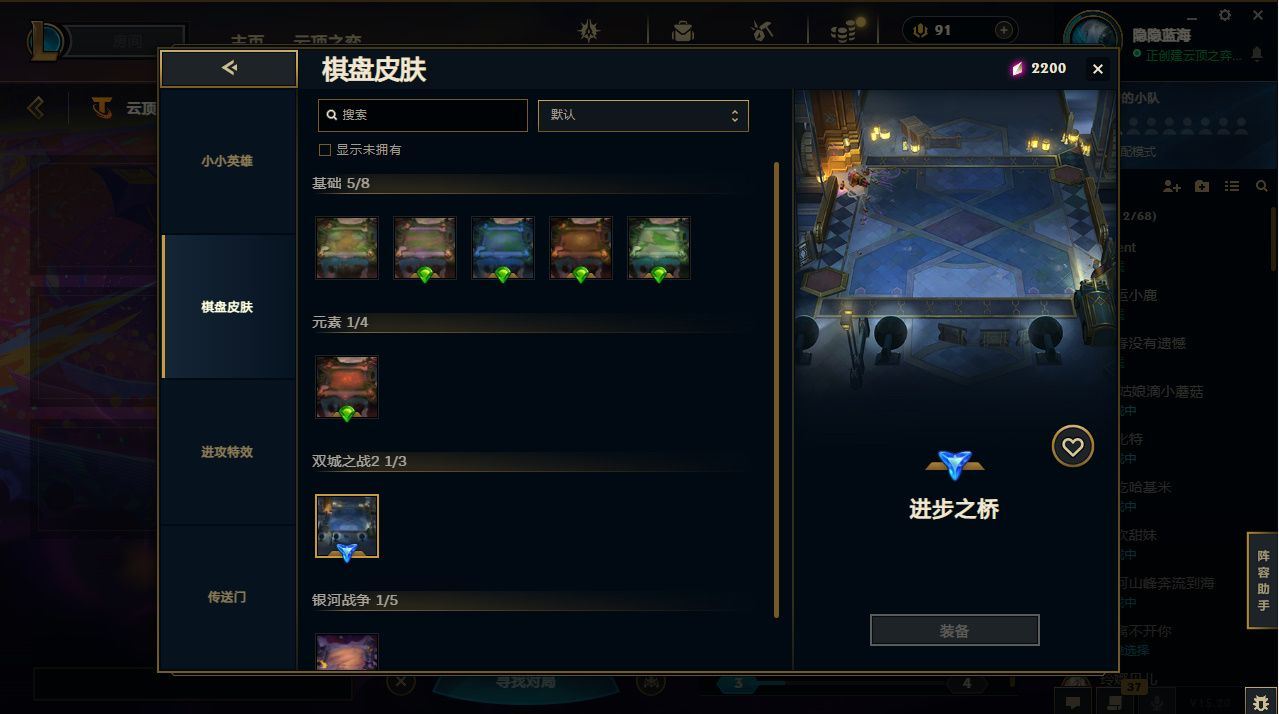Click the bug report icon at bottom right
Viewport: 1279px width, 714px height.
(1261, 702)
